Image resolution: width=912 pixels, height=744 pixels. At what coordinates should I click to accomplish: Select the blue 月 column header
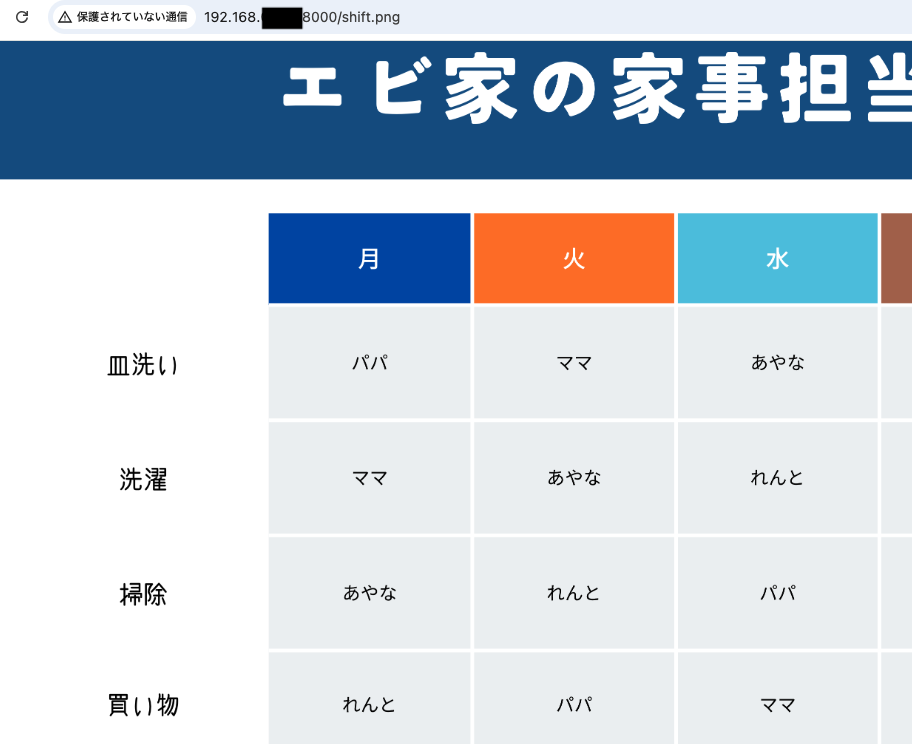coord(369,258)
